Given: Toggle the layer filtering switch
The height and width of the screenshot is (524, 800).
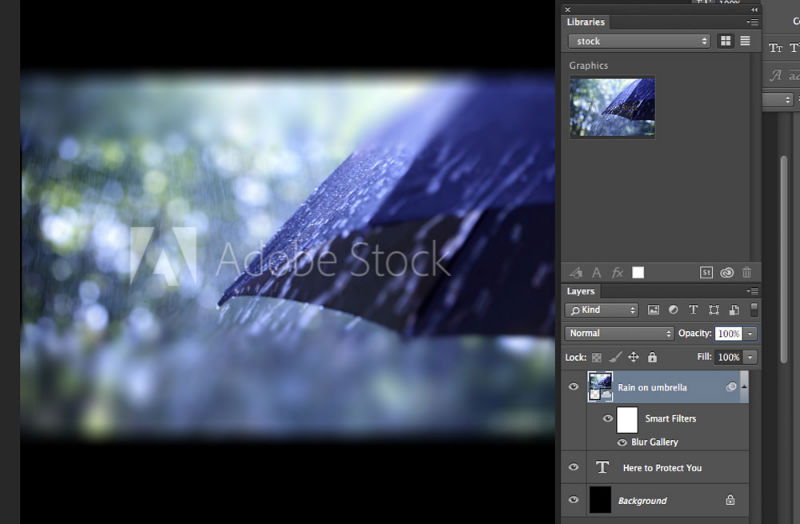Looking at the screenshot, I should point(753,310).
